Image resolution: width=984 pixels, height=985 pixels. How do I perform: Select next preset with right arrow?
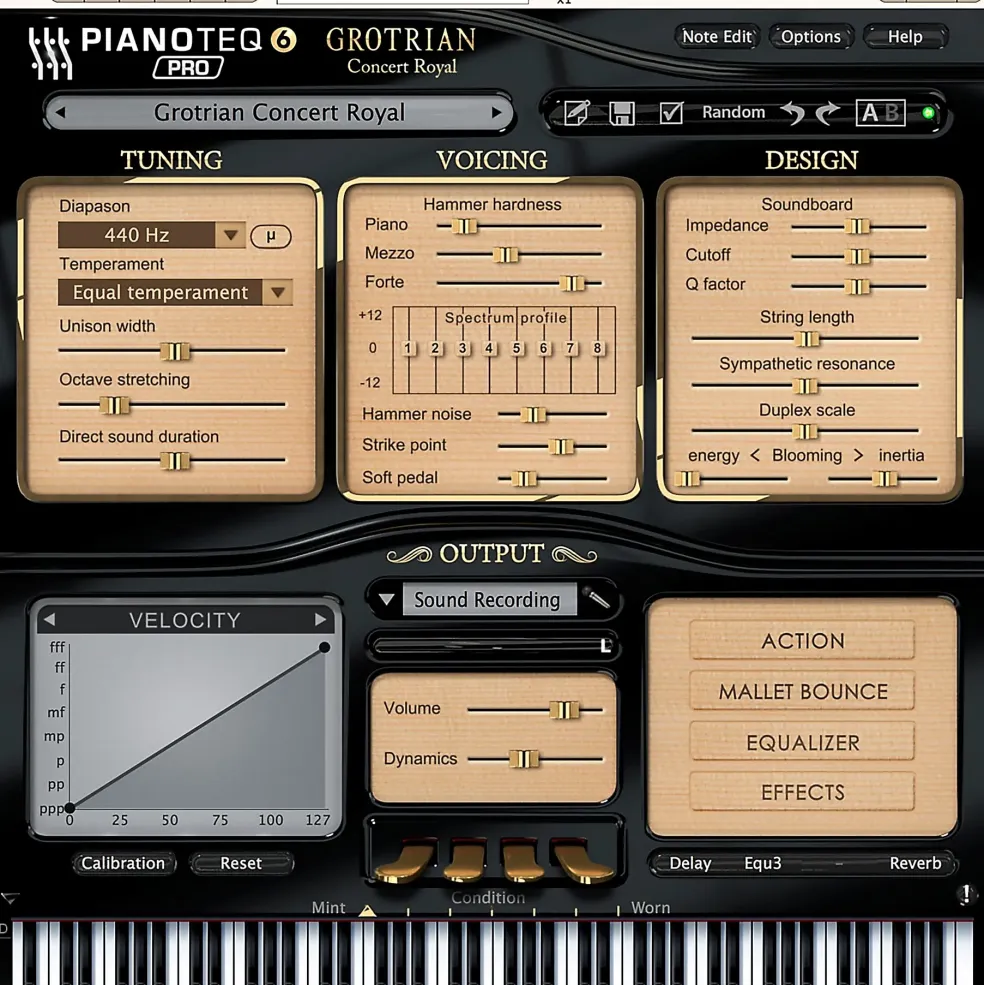coord(496,113)
